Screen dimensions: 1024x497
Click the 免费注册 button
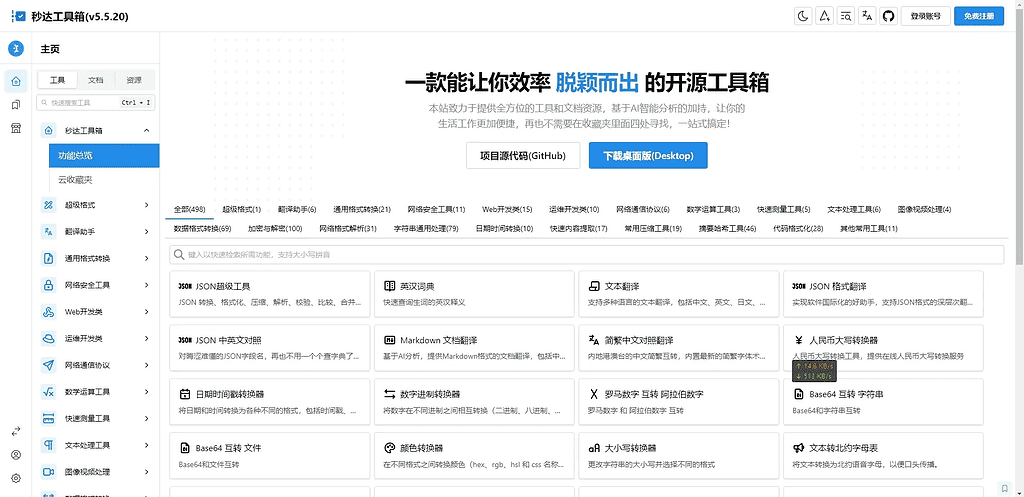point(979,16)
